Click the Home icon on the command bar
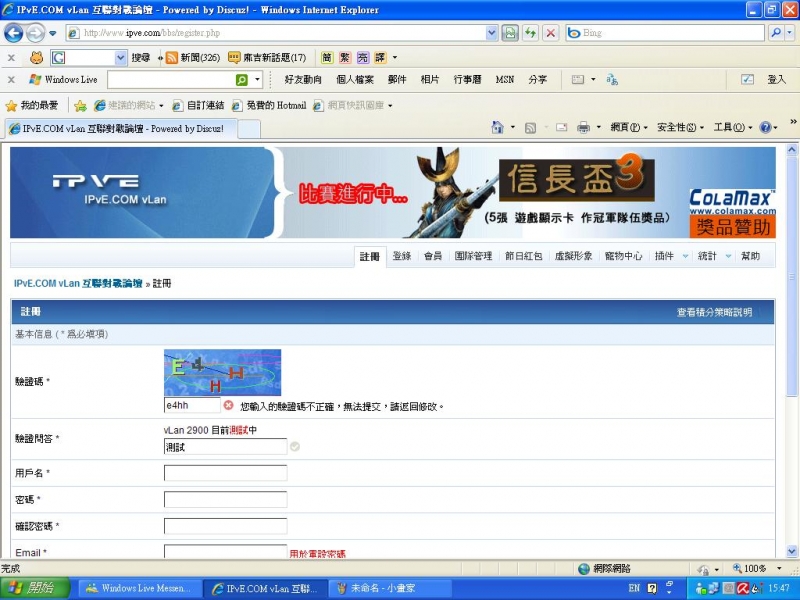Viewport: 800px width, 600px height. tap(497, 129)
